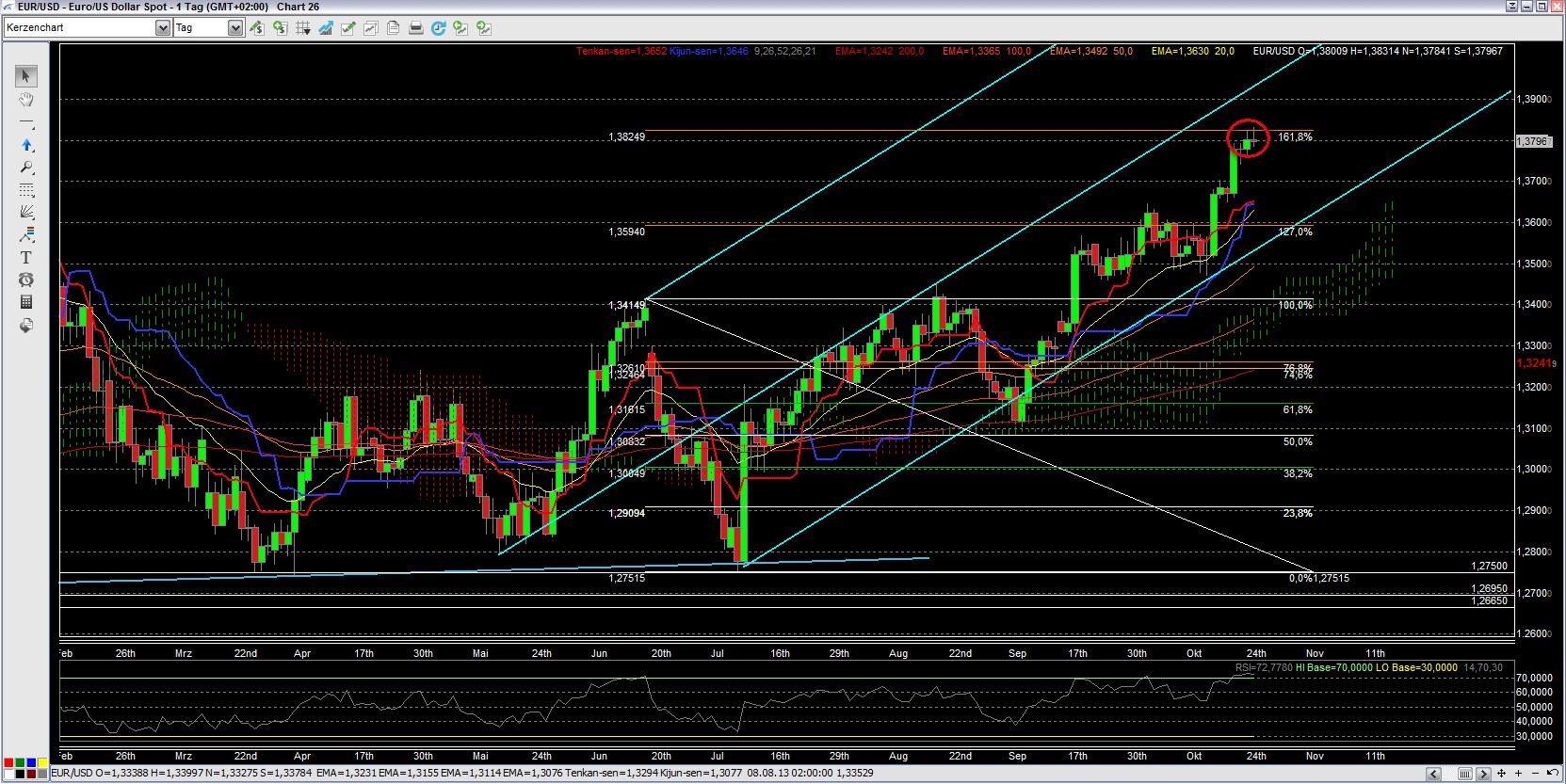Viewport: 1566px width, 784px height.
Task: Refresh chart with blue clock-arrow icon
Action: [438, 28]
